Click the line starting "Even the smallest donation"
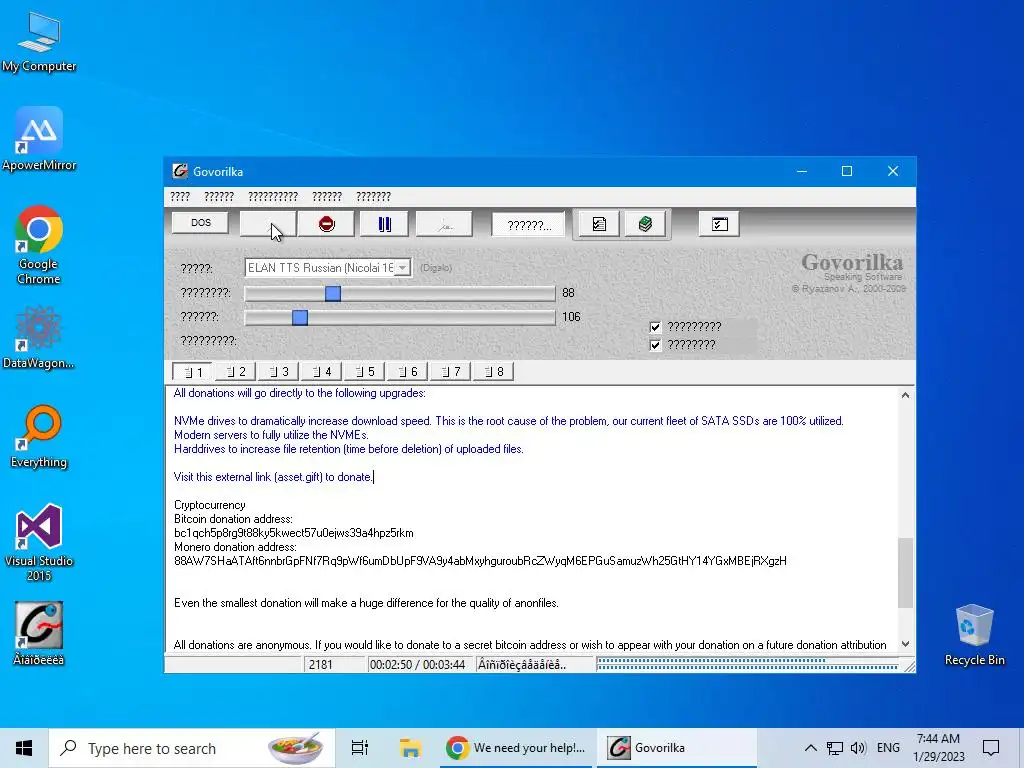 point(366,603)
